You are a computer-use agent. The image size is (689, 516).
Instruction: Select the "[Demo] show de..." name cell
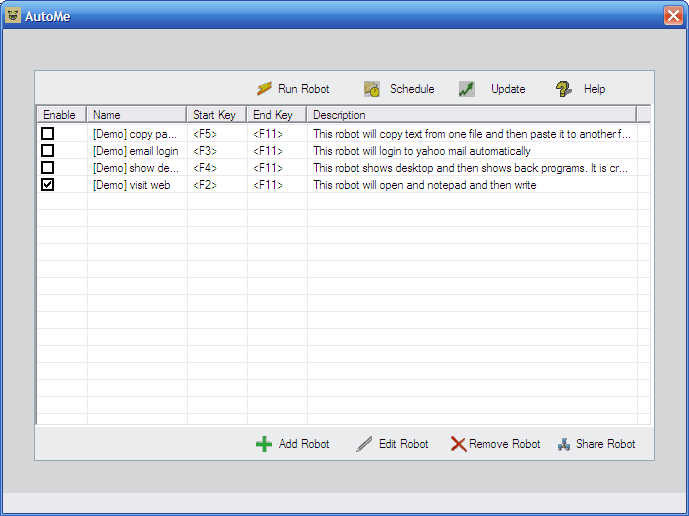[x=136, y=168]
